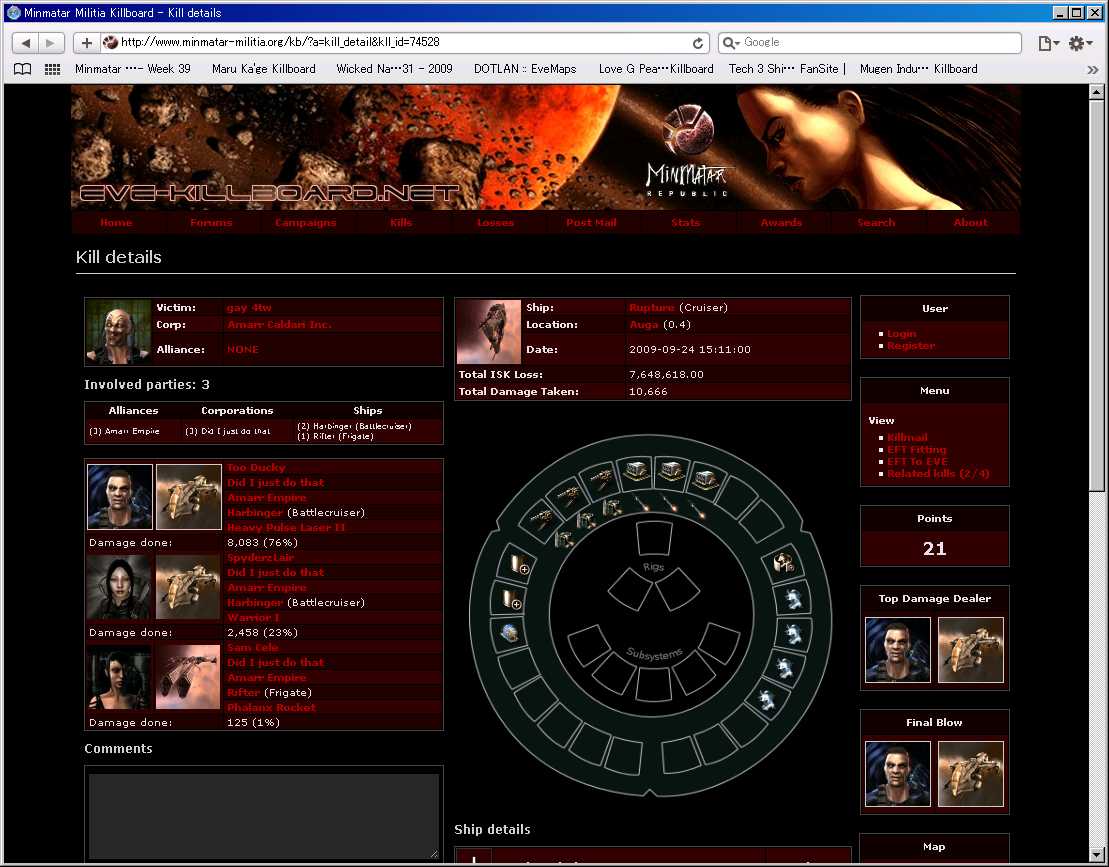The height and width of the screenshot is (867, 1109).
Task: Click the Top Damage Dealer pilot portrait
Action: [898, 650]
